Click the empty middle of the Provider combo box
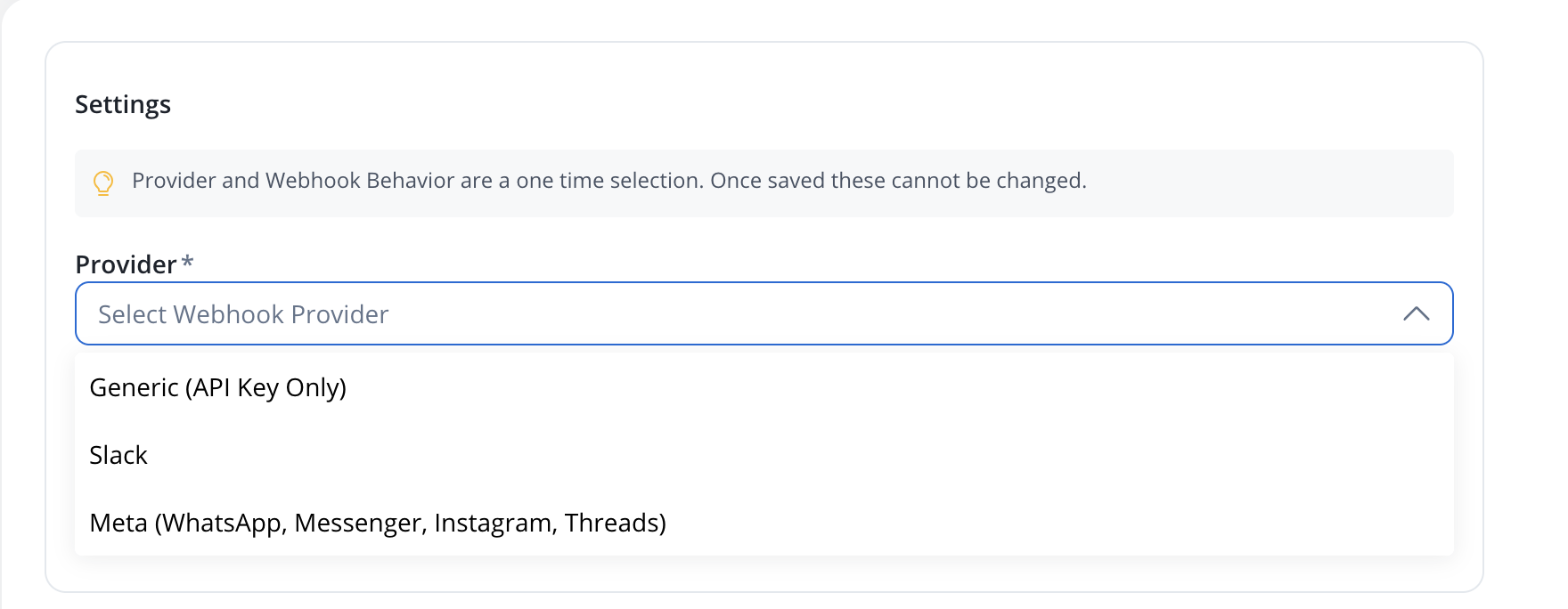The width and height of the screenshot is (1568, 609). 891,313
